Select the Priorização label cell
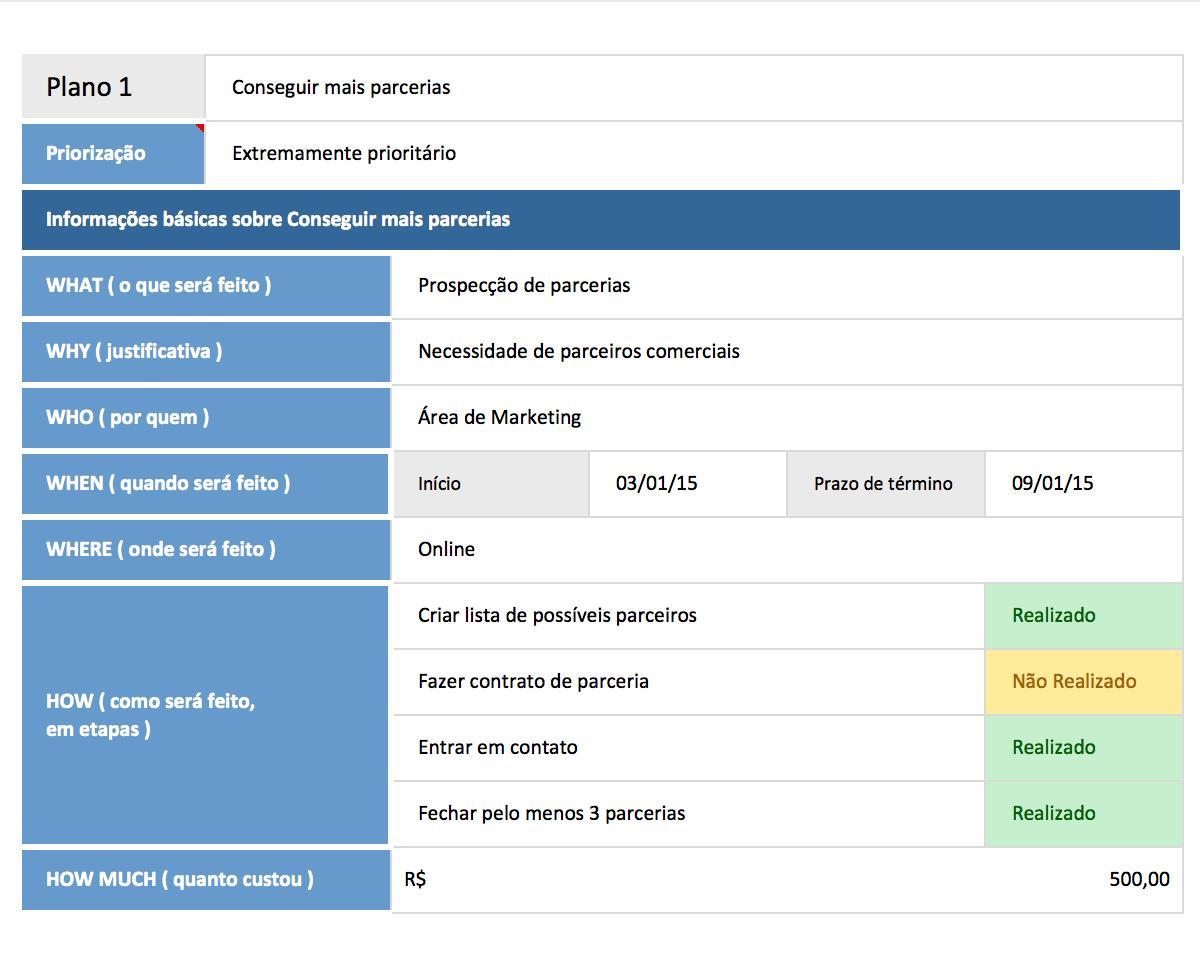 point(113,153)
